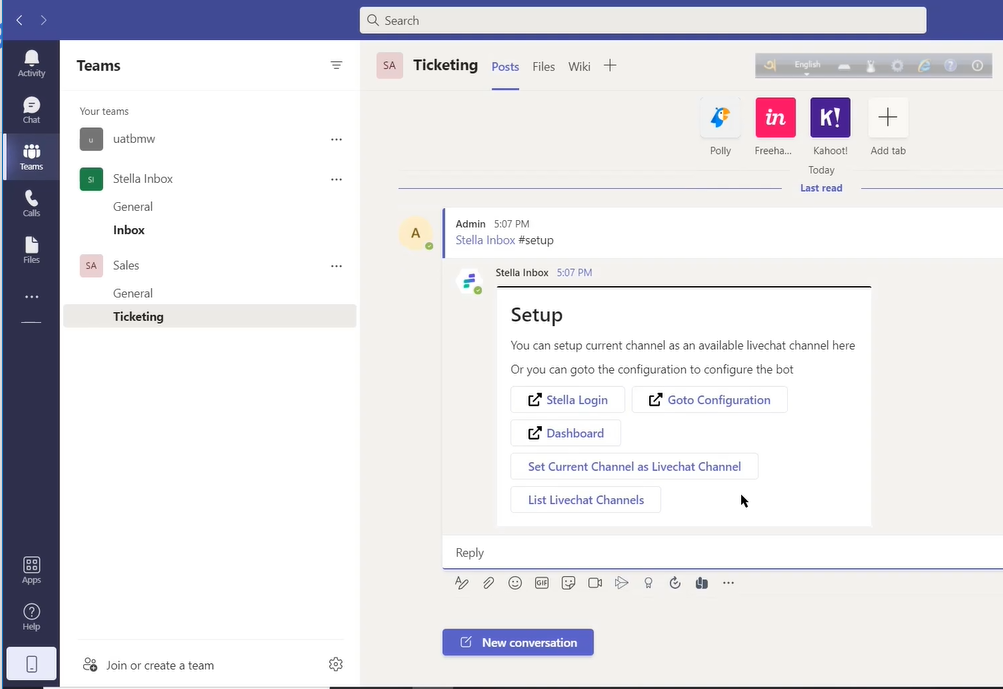
Task: Click the Admin avatar
Action: point(416,233)
